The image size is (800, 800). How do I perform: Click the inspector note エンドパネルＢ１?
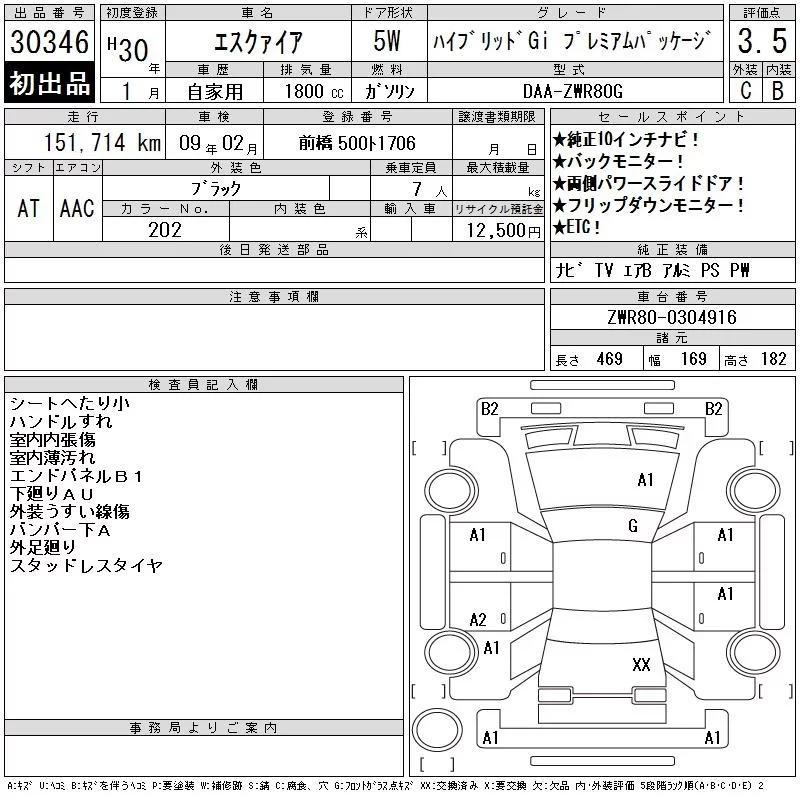[x=76, y=476]
